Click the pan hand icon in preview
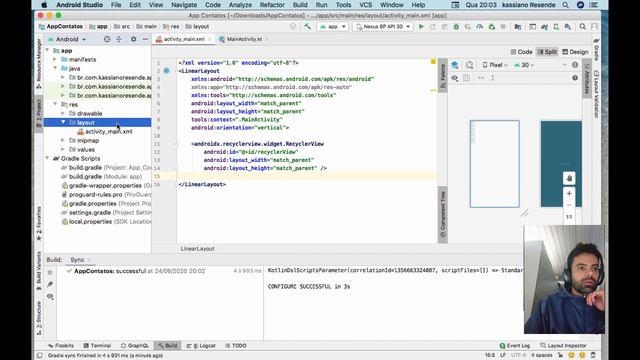This screenshot has width=640, height=360. point(569,178)
